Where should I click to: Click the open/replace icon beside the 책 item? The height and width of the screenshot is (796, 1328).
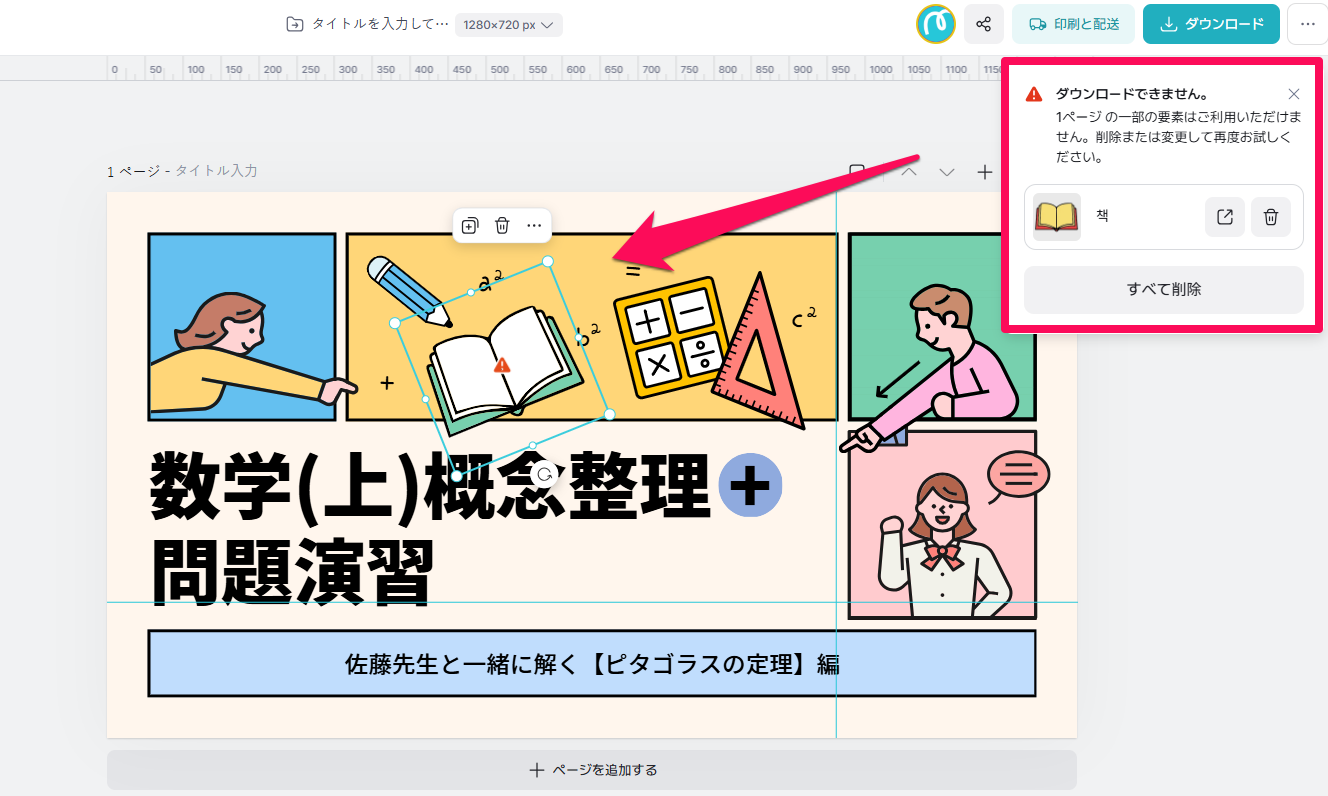tap(1224, 217)
